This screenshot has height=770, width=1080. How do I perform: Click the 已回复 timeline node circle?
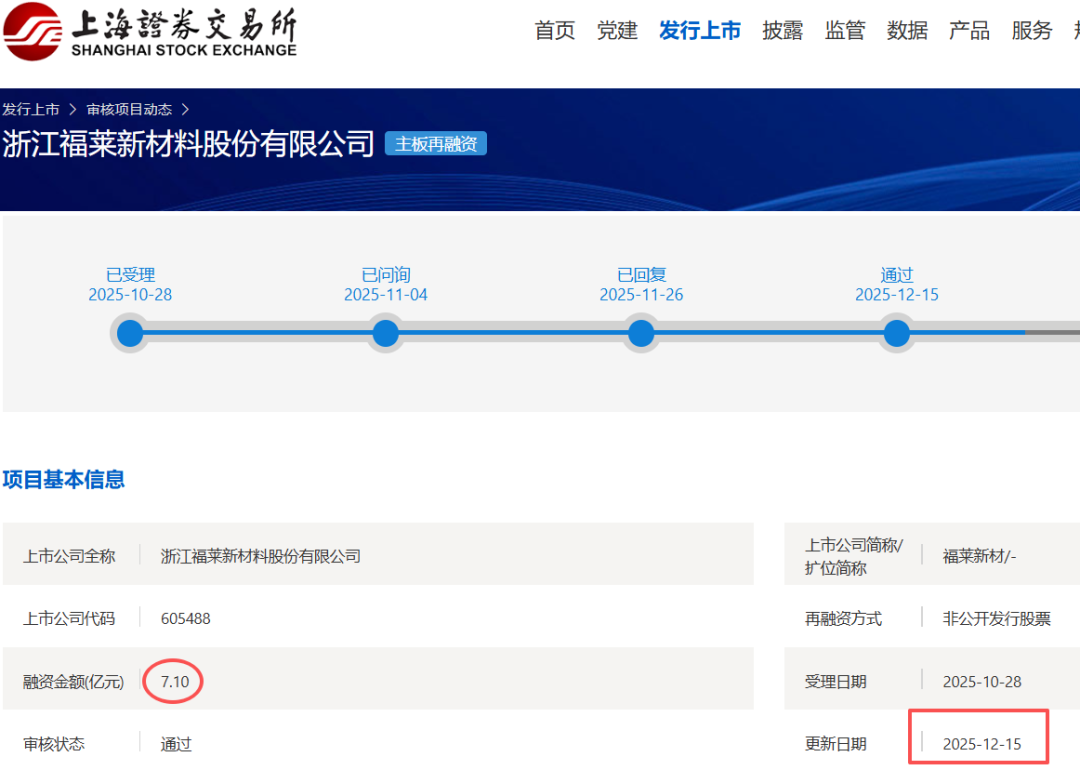click(x=641, y=333)
